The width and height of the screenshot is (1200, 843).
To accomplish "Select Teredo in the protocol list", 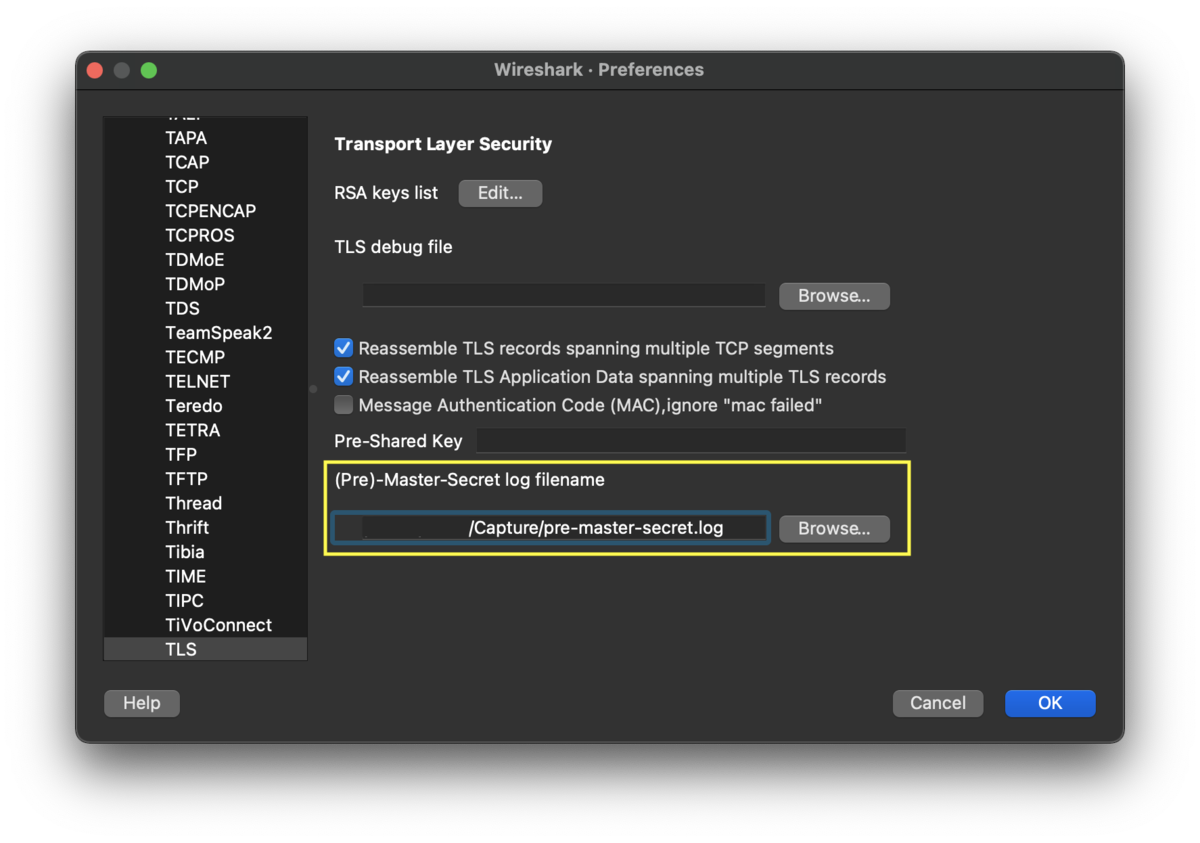I will [205, 406].
